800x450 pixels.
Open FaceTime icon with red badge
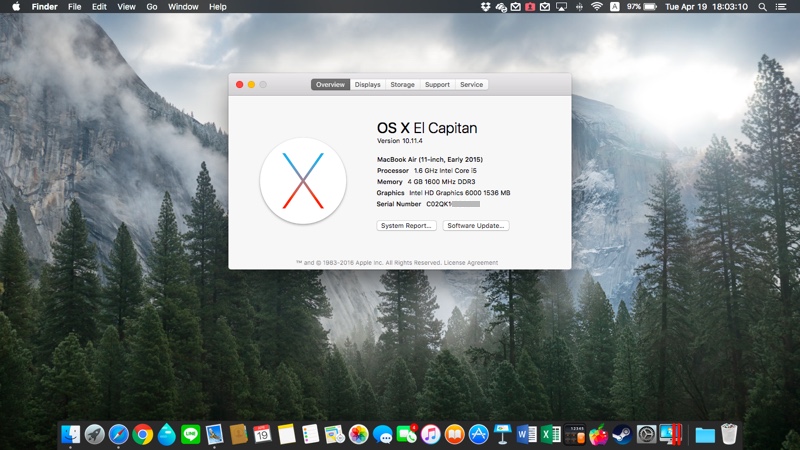click(406, 435)
